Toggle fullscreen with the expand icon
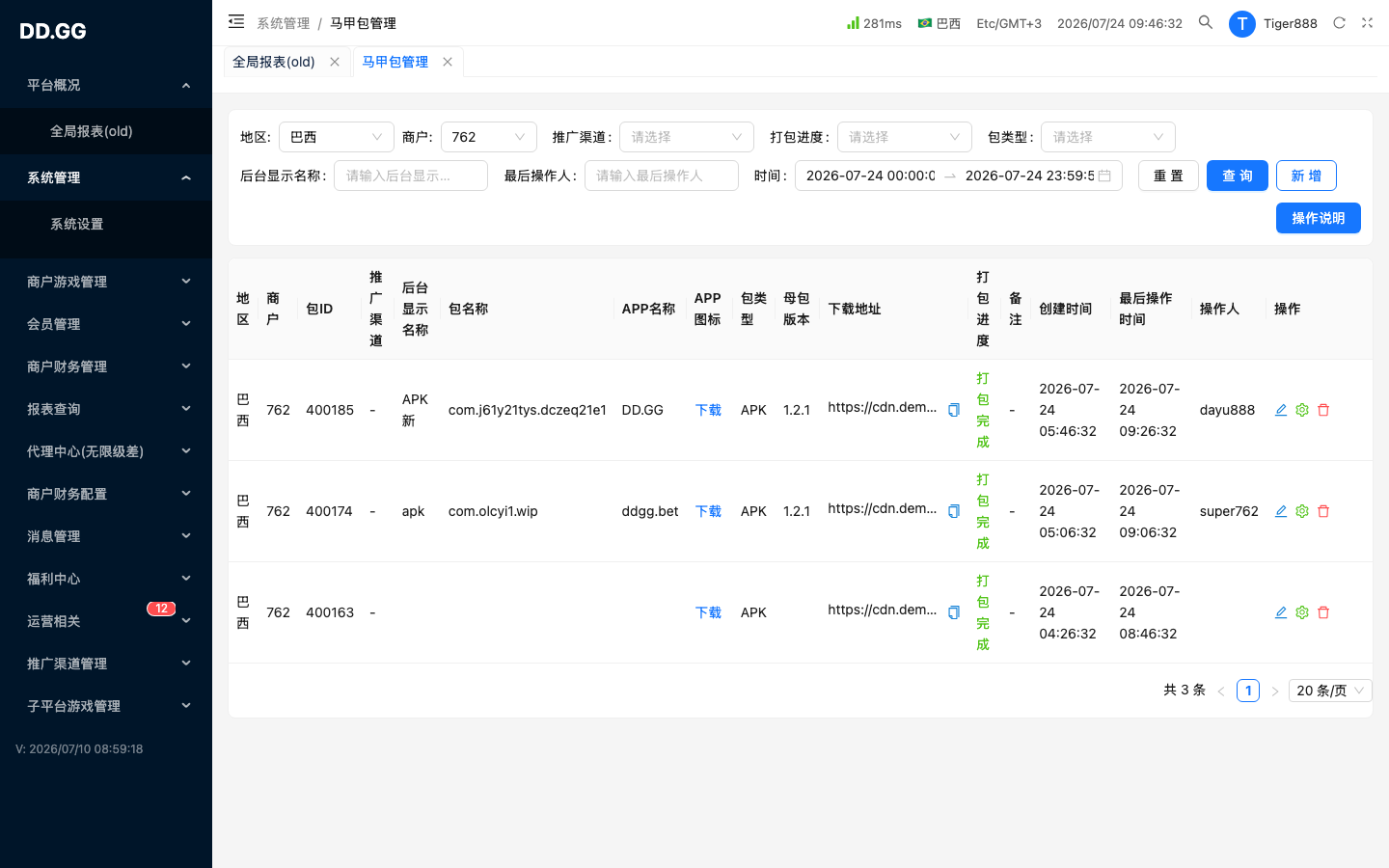Image resolution: width=1389 pixels, height=868 pixels. point(1367,22)
